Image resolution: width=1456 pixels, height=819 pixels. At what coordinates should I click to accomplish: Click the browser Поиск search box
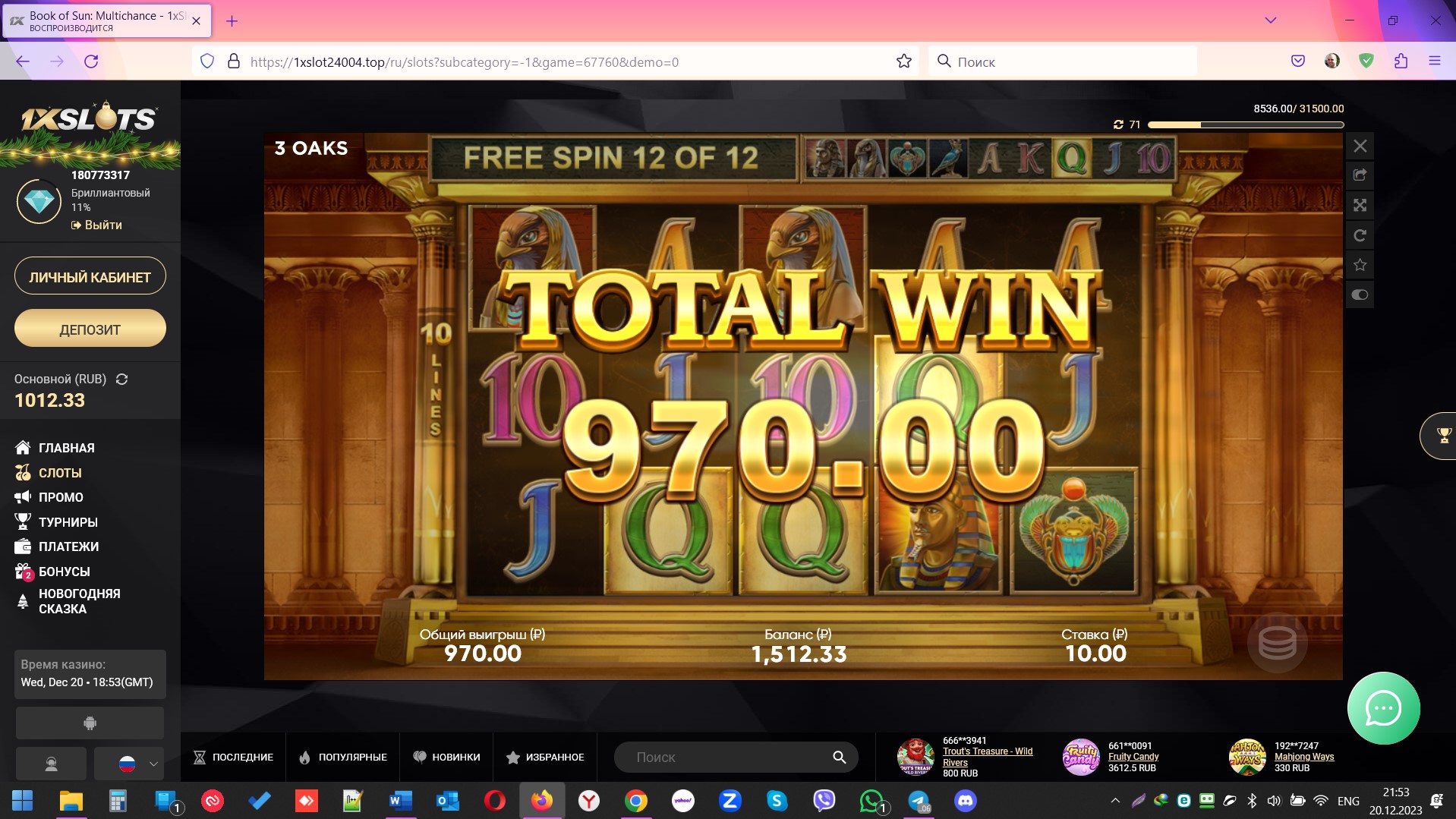click(x=1063, y=61)
